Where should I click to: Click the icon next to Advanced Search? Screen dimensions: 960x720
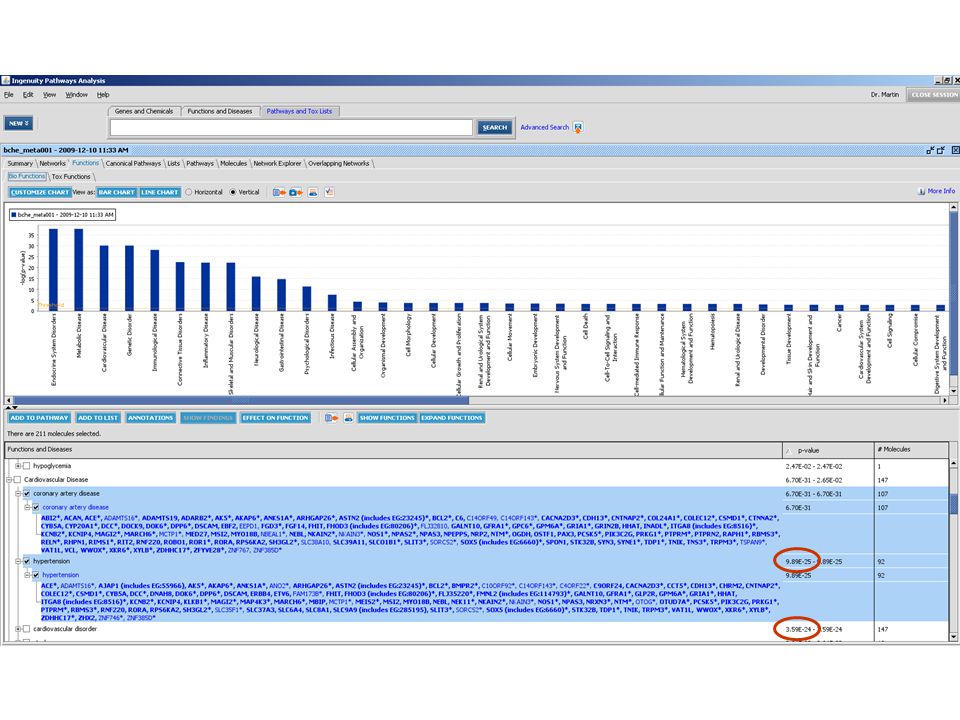click(x=578, y=127)
